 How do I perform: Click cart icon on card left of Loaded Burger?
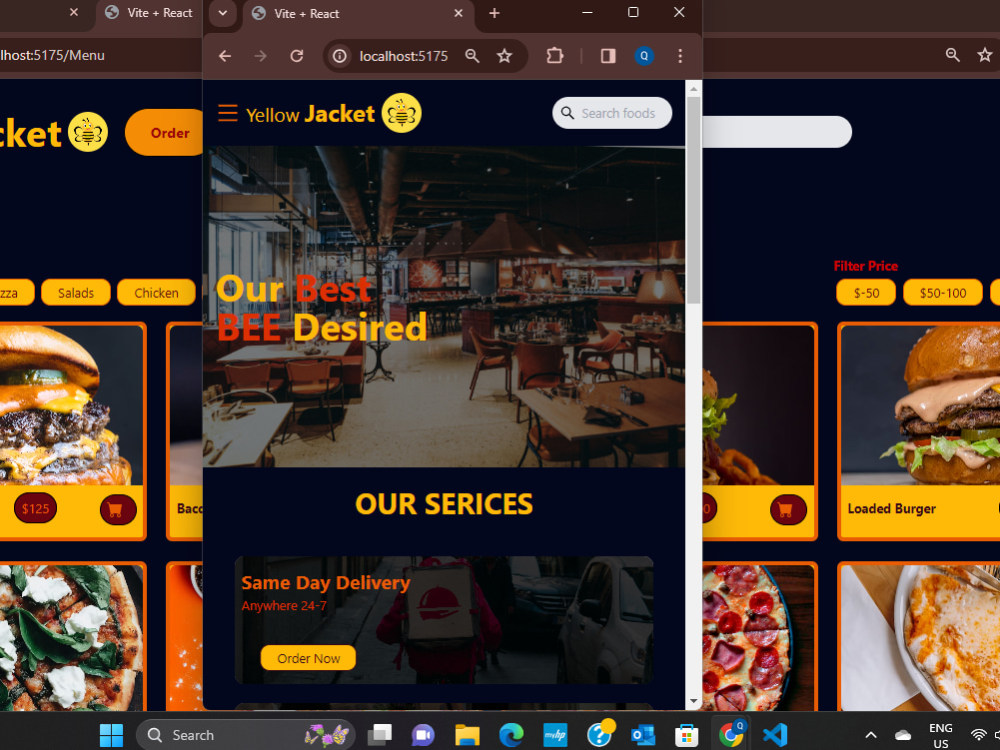[788, 510]
